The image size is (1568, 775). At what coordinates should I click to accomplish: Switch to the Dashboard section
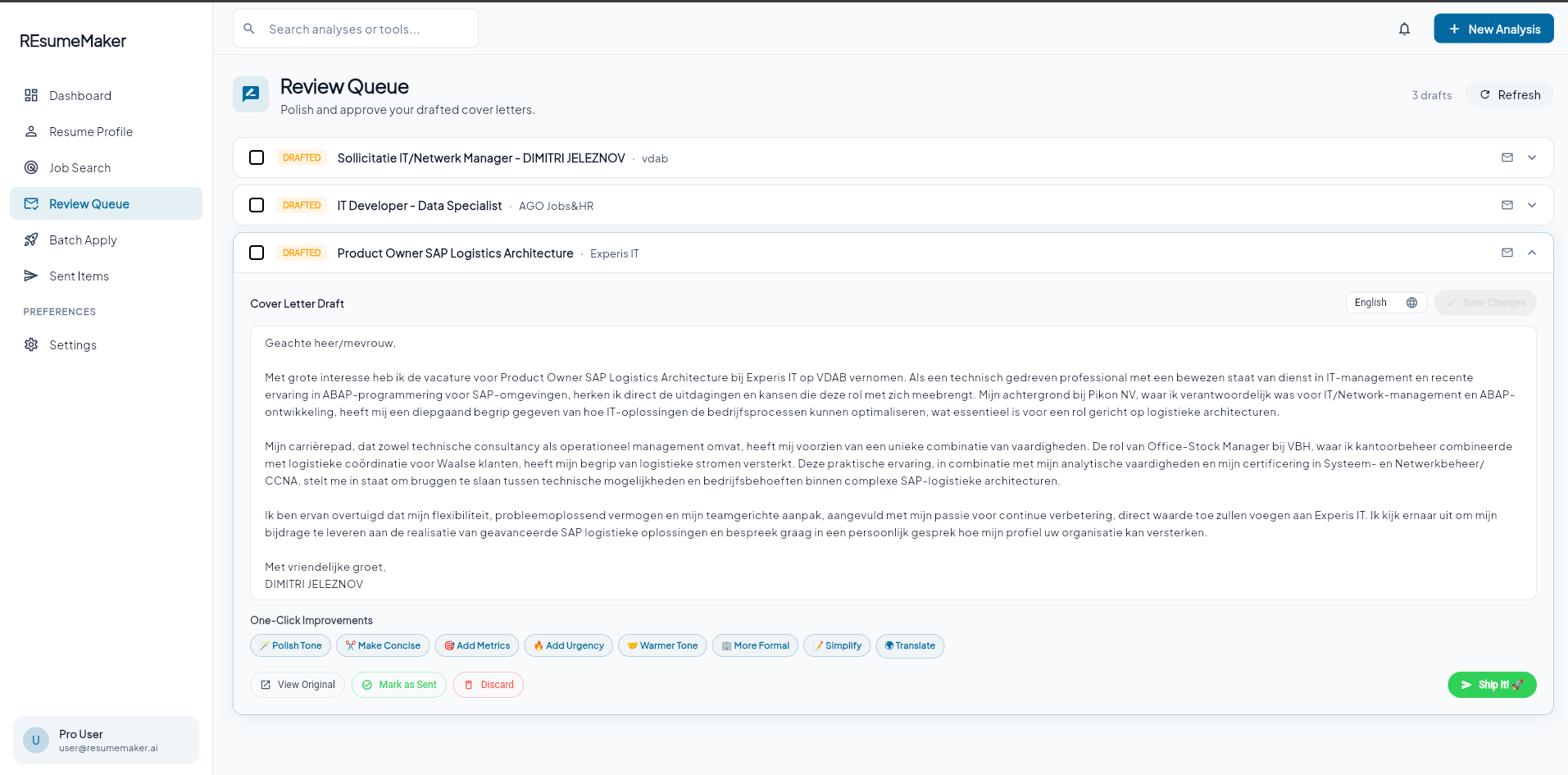click(x=80, y=95)
